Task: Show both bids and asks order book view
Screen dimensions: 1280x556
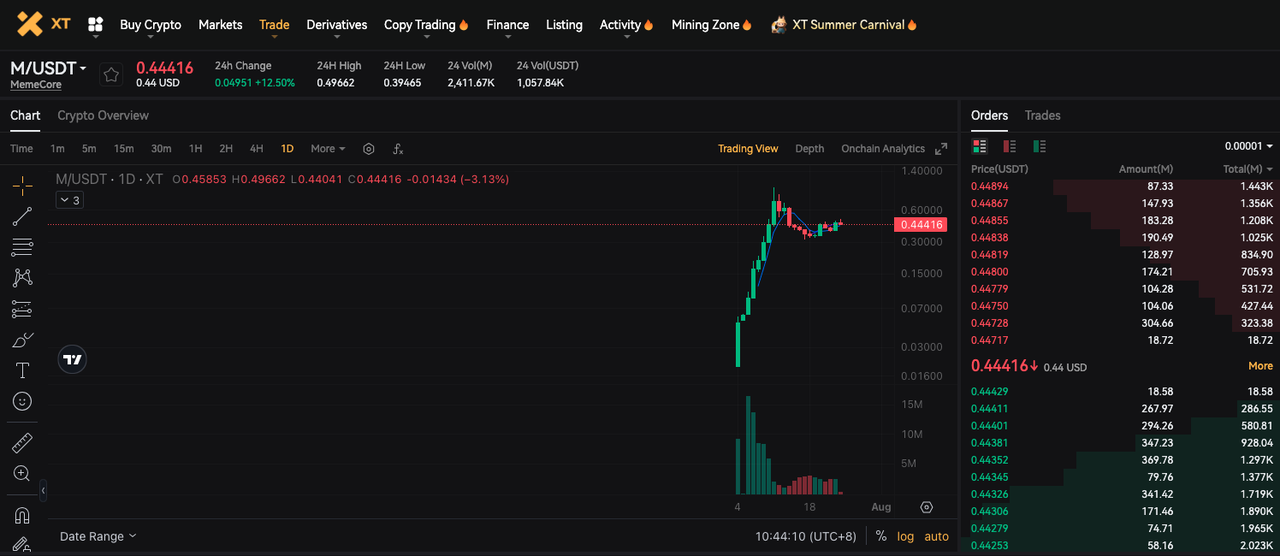Action: pos(979,146)
